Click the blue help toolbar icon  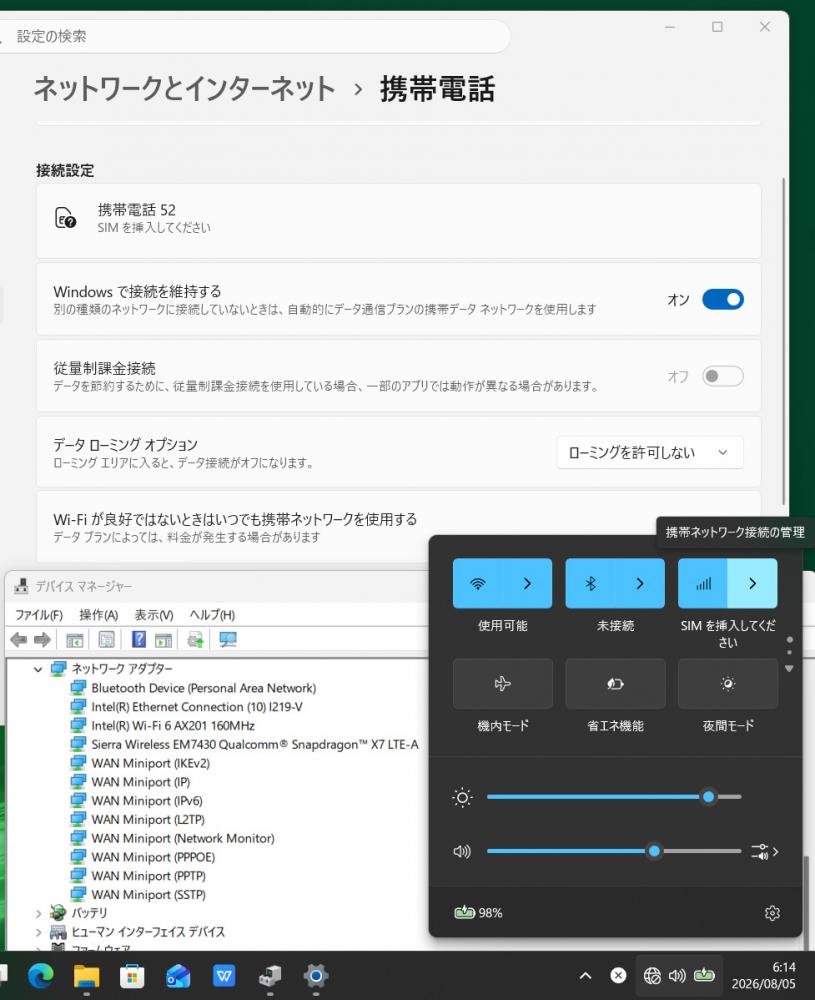pos(138,639)
